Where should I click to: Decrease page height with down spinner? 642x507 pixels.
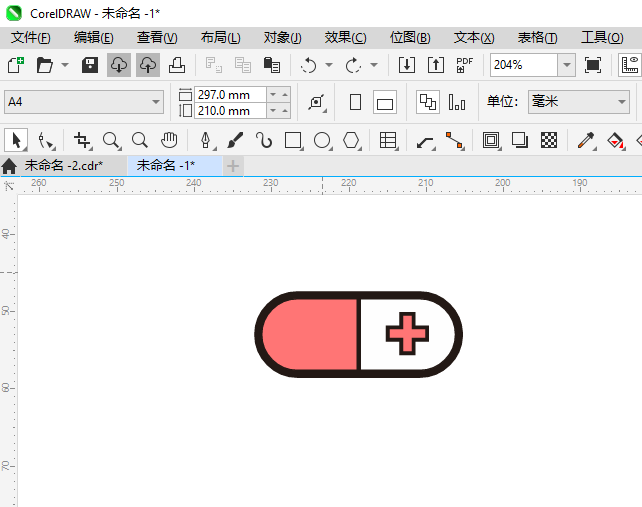pos(273,111)
